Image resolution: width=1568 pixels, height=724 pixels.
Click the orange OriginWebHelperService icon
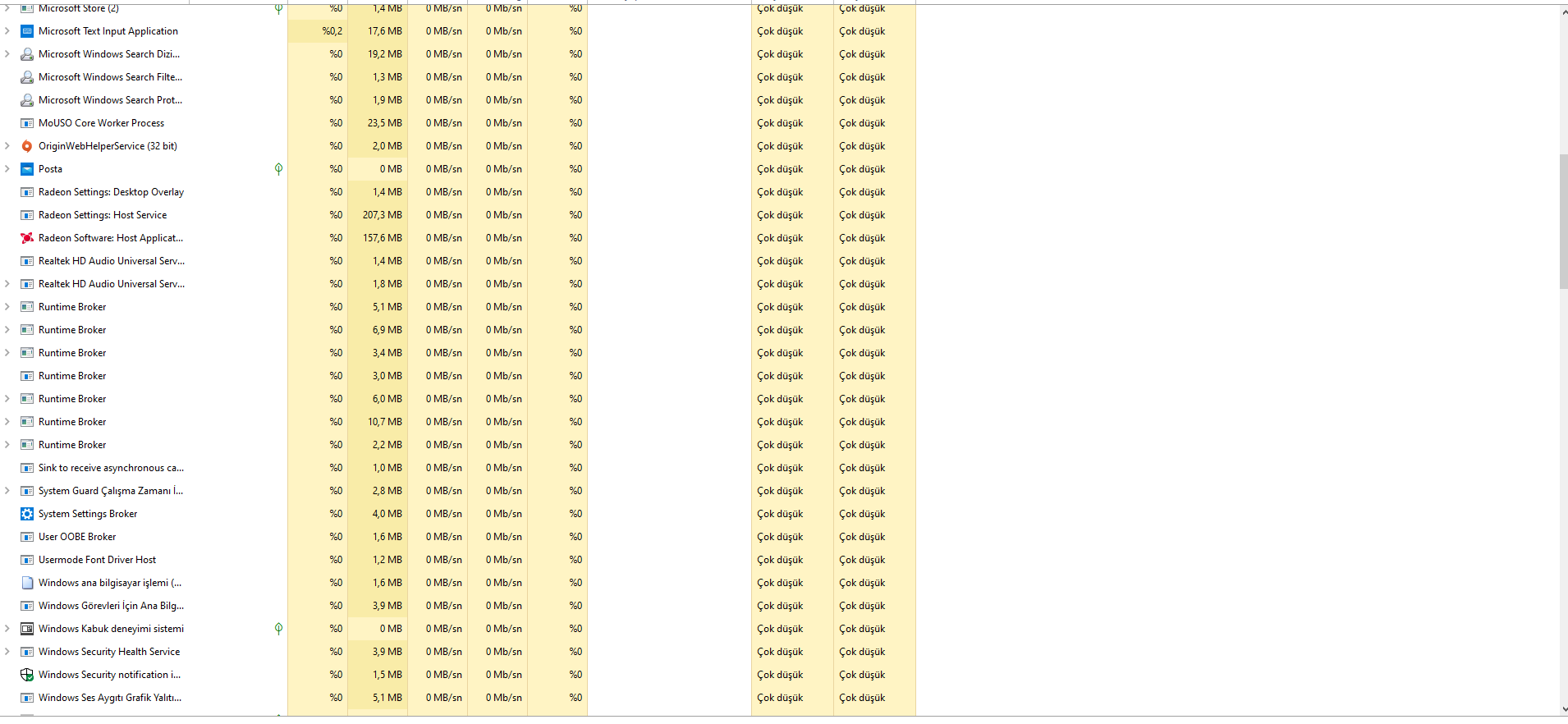coord(27,146)
